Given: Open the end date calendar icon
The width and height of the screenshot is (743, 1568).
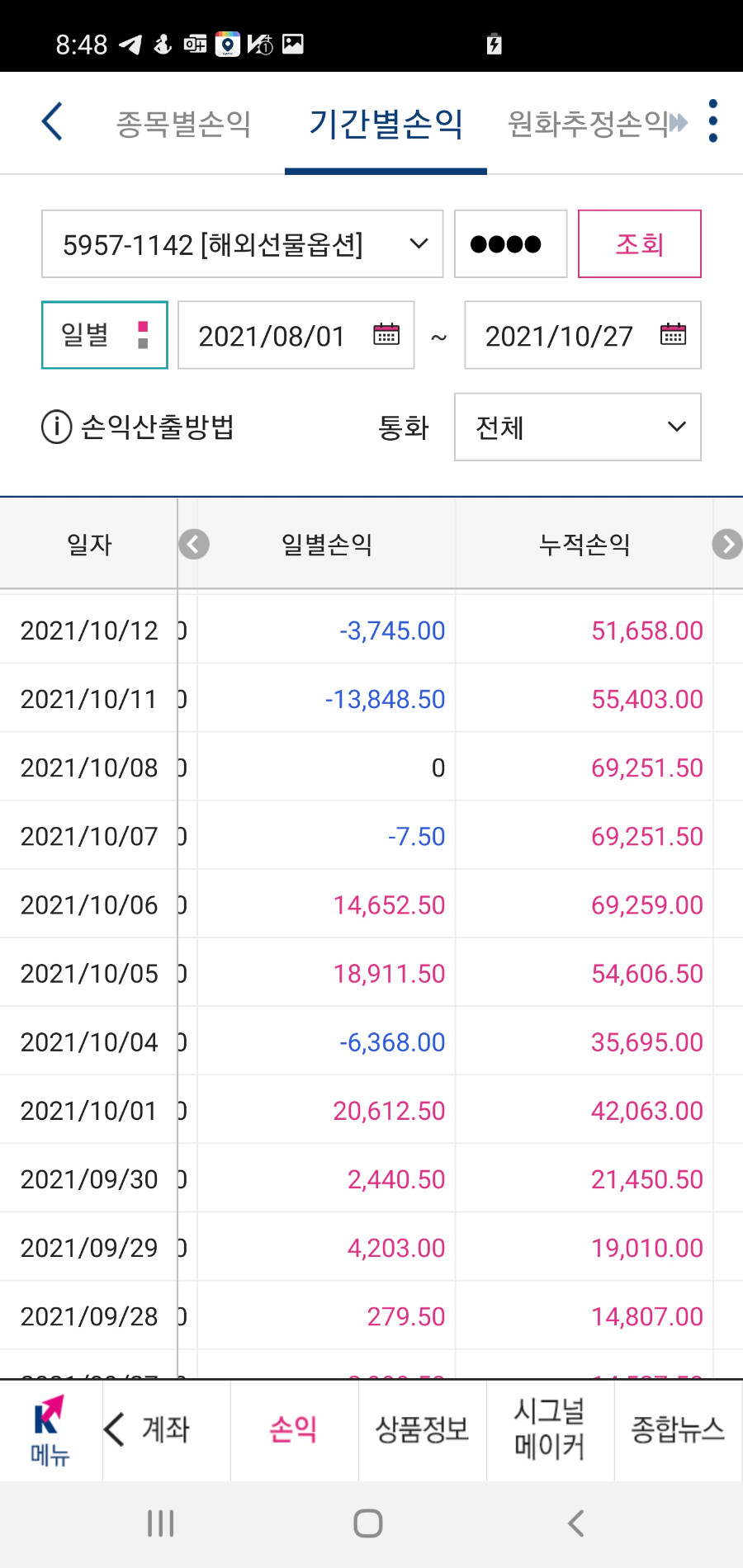Looking at the screenshot, I should (674, 334).
